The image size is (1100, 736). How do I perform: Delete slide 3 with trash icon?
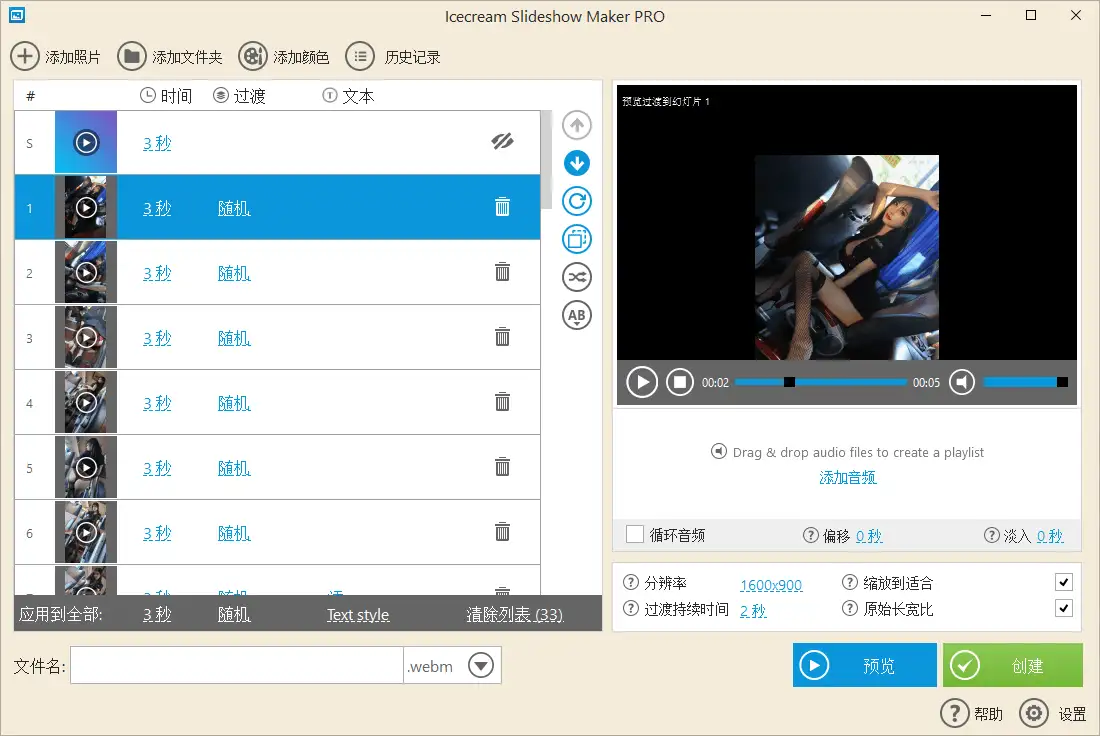[502, 337]
